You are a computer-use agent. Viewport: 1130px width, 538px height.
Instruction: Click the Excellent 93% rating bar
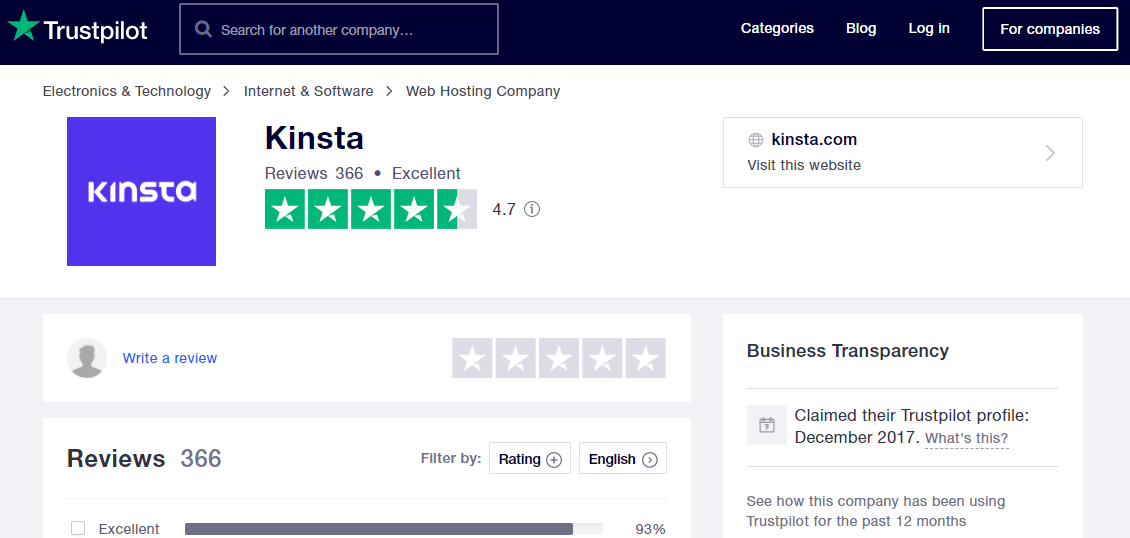tap(393, 529)
